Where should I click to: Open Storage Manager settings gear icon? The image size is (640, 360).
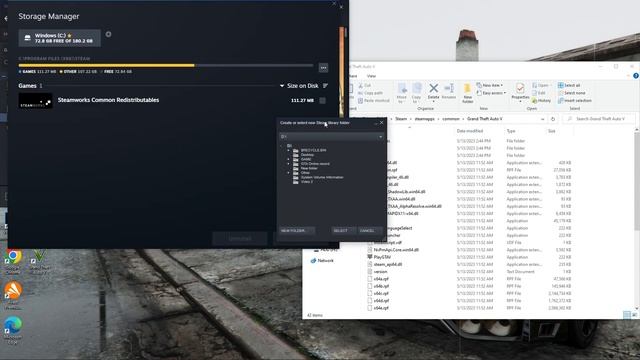pyautogui.click(x=108, y=34)
